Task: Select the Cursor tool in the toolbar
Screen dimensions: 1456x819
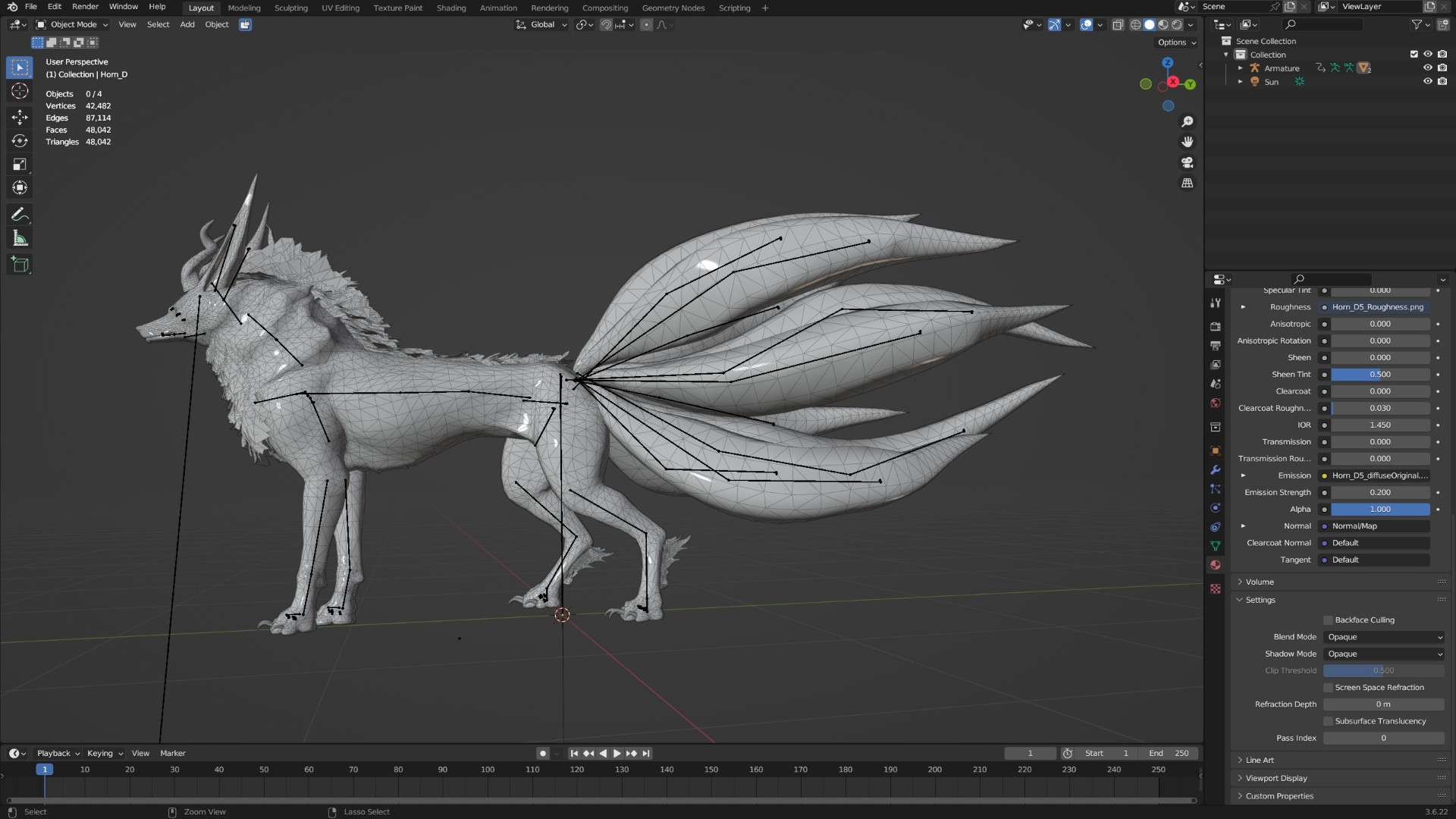Action: (20, 91)
